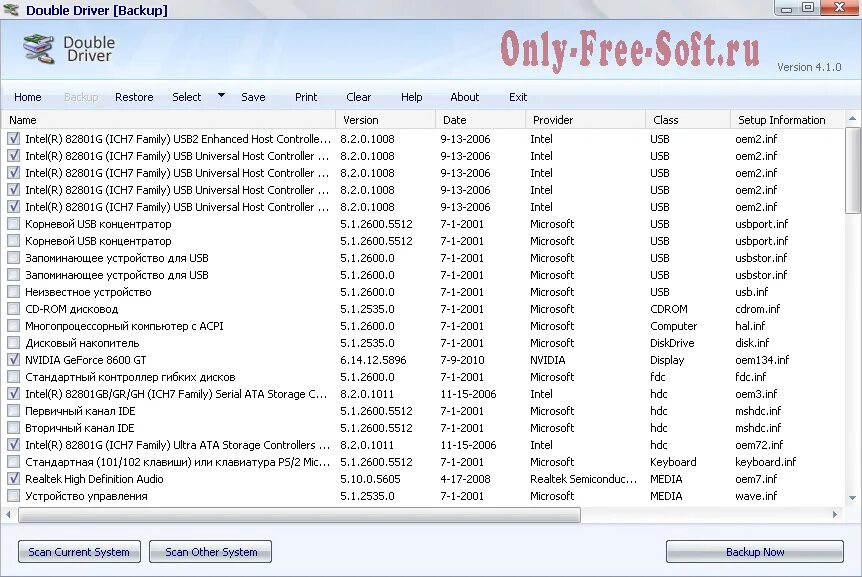Click the usb.inf cell
This screenshot has width=862, height=577.
(752, 292)
